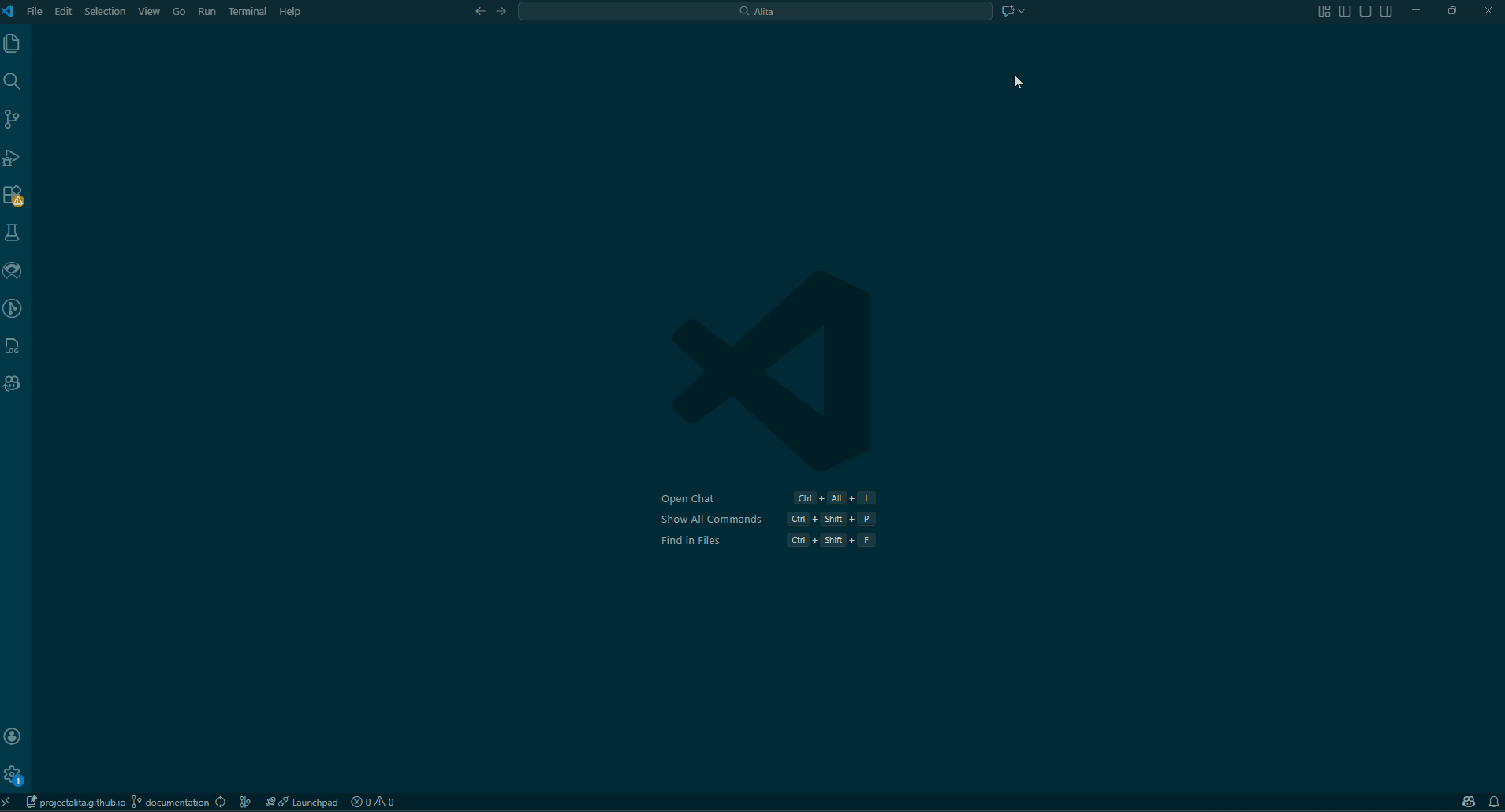
Task: Open the Run and Debug panel
Action: (x=13, y=158)
